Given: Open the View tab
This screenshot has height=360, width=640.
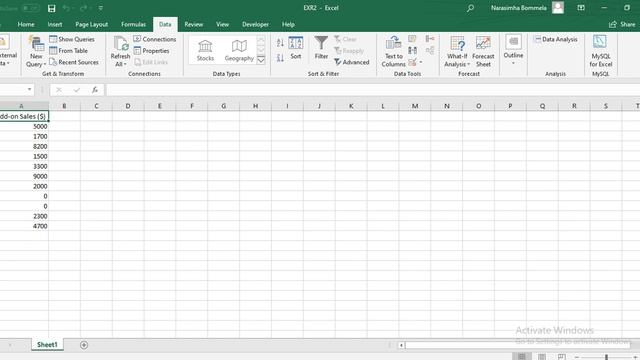Looking at the screenshot, I should [222, 24].
